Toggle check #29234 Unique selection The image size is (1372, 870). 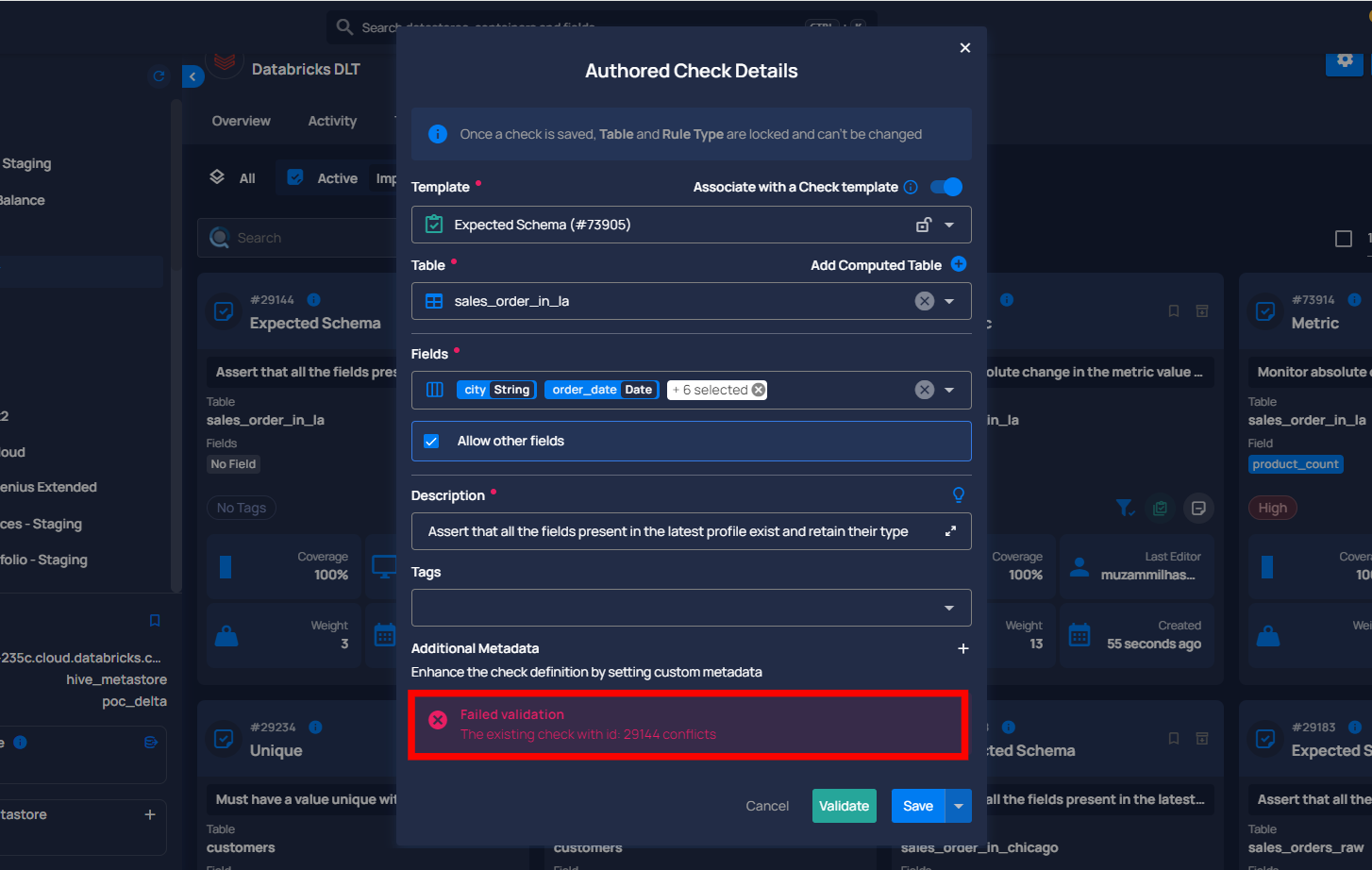coord(224,739)
